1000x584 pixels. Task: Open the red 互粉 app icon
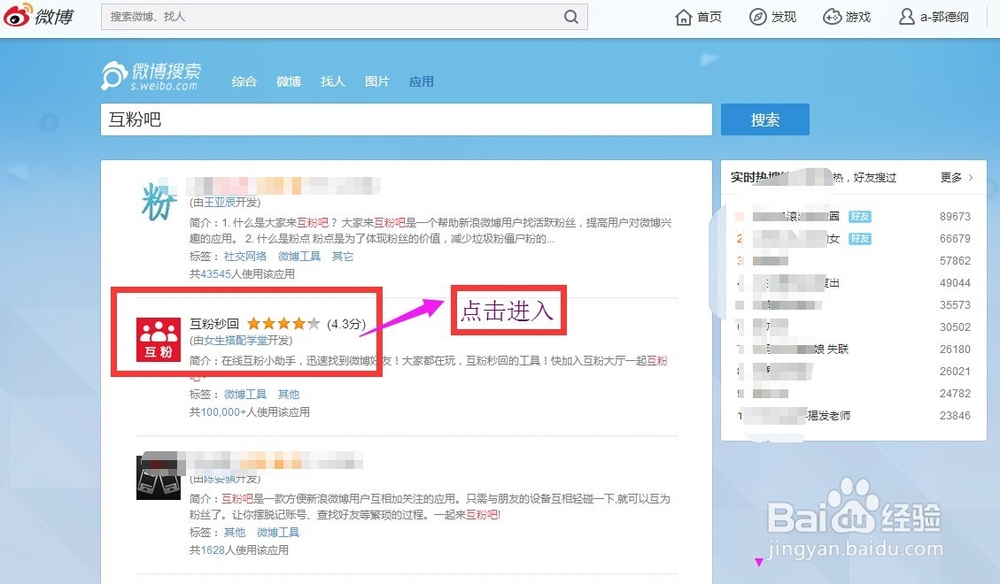(158, 339)
